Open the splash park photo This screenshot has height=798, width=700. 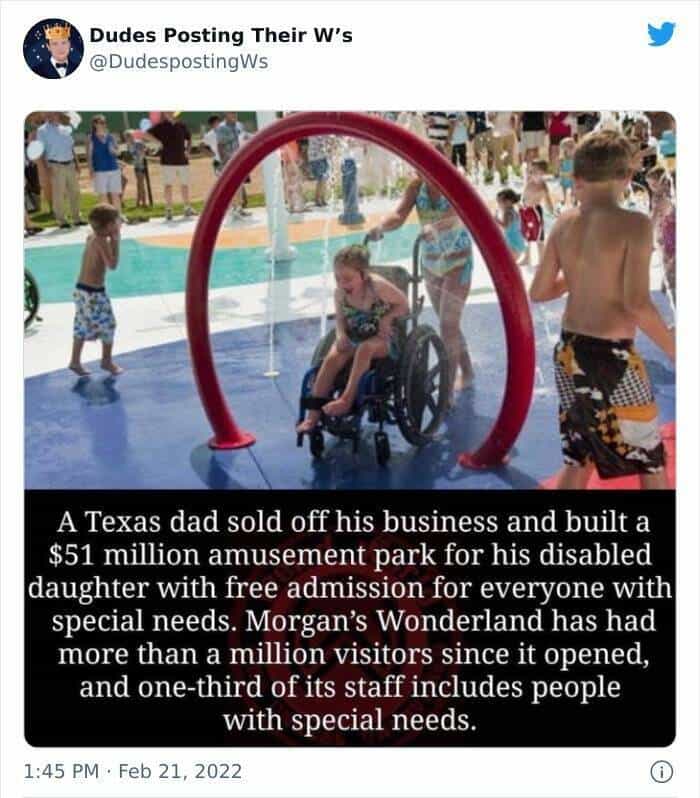click(x=350, y=300)
